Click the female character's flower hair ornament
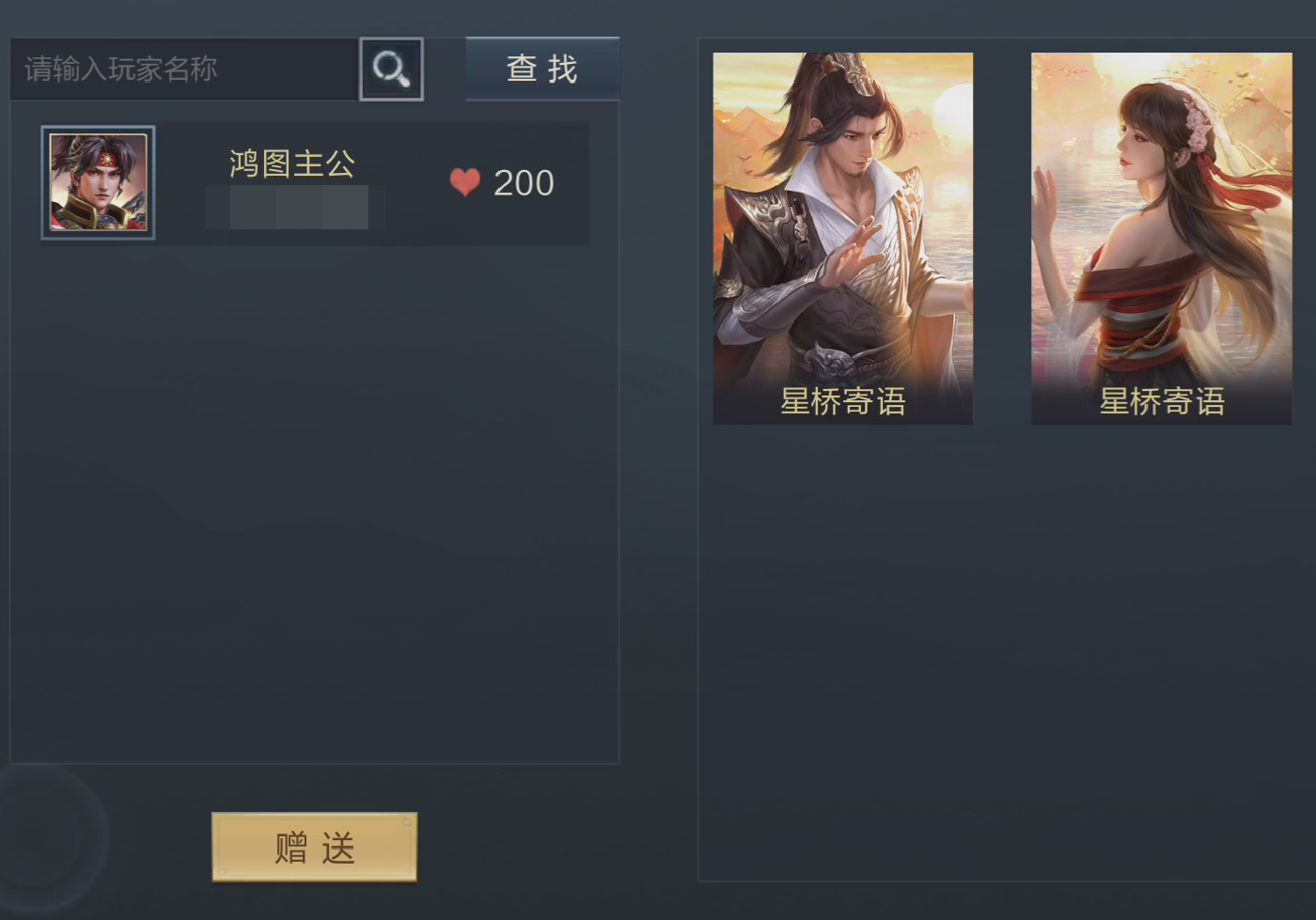The height and width of the screenshot is (920, 1316). point(1198,125)
